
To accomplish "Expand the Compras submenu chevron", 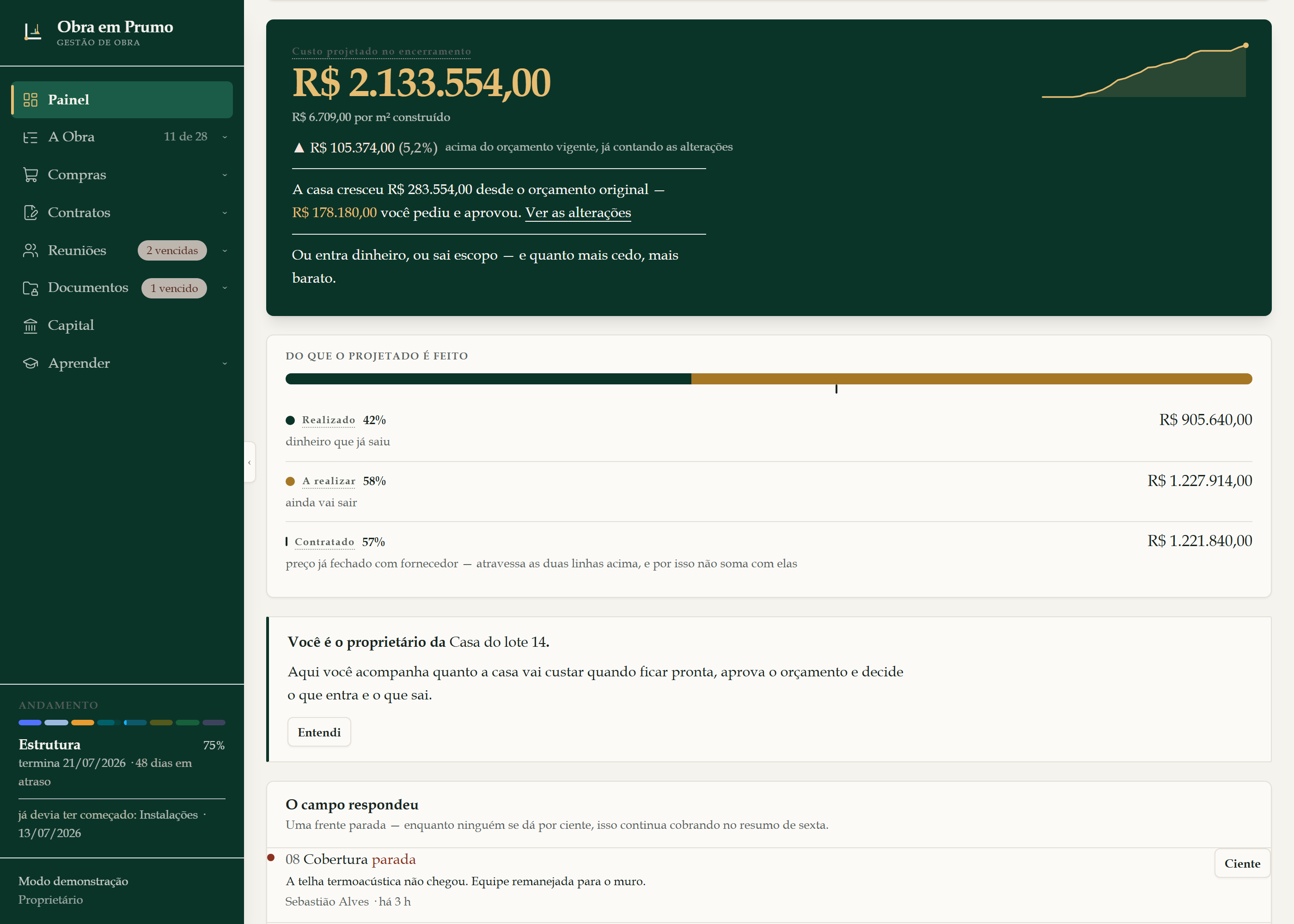I will (x=225, y=175).
